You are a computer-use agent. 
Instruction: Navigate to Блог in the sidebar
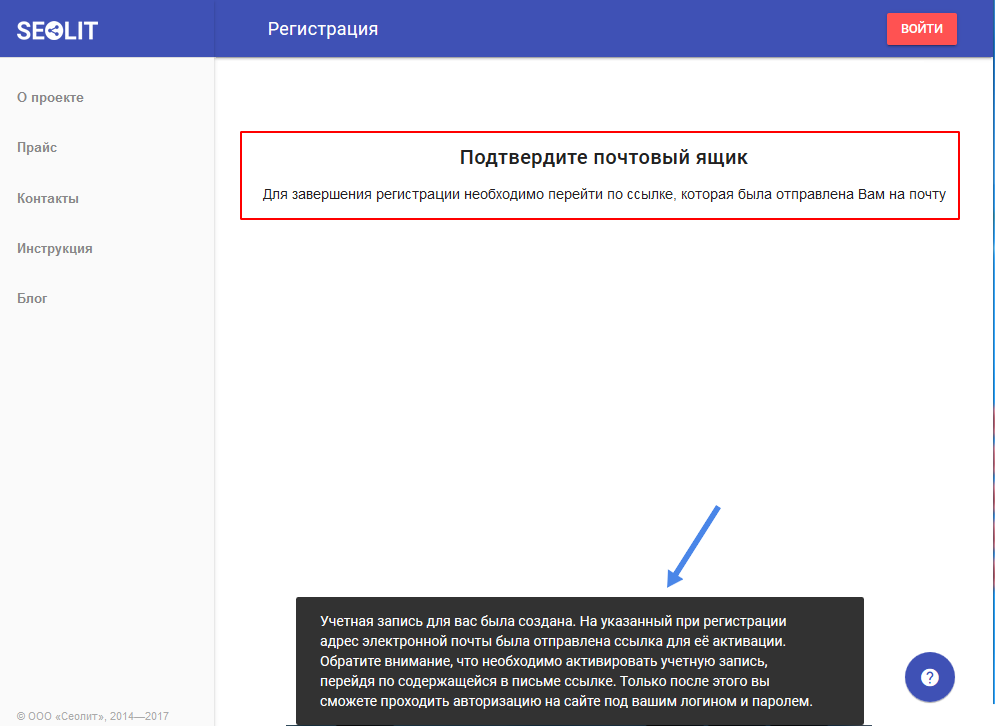tap(32, 298)
